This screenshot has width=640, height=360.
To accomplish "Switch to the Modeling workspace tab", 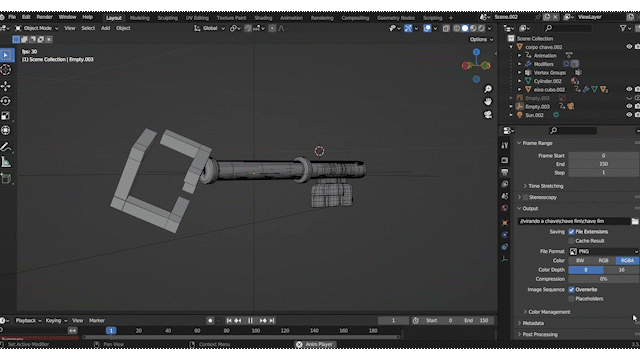I will 140,18.
